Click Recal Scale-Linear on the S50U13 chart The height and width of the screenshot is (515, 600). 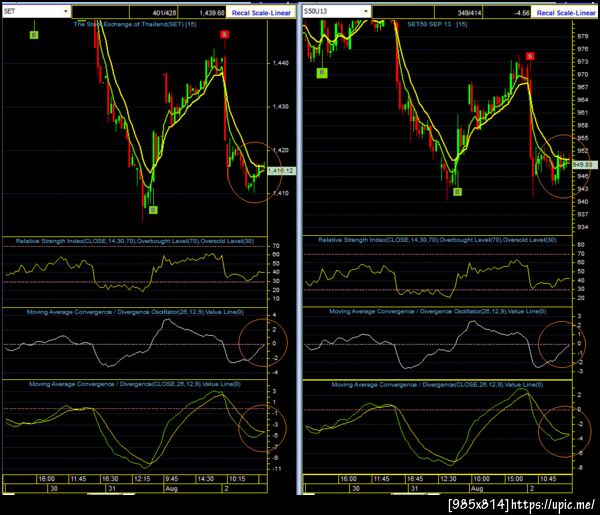click(566, 13)
